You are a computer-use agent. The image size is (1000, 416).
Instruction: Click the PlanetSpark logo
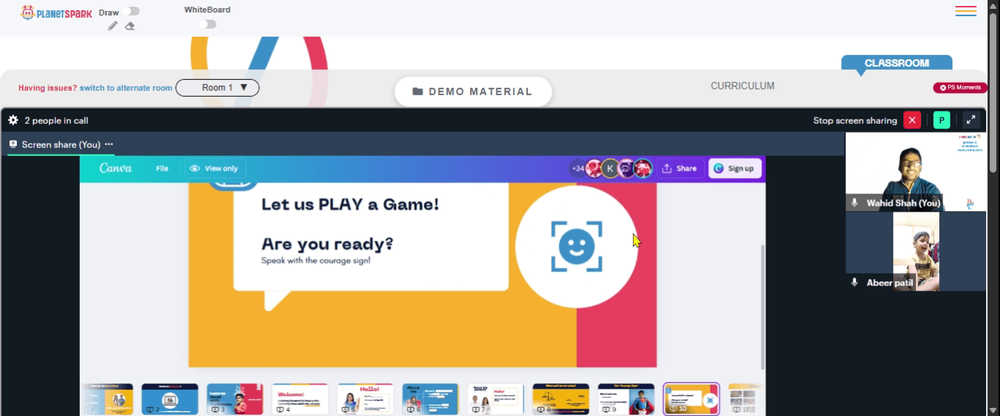click(x=56, y=13)
